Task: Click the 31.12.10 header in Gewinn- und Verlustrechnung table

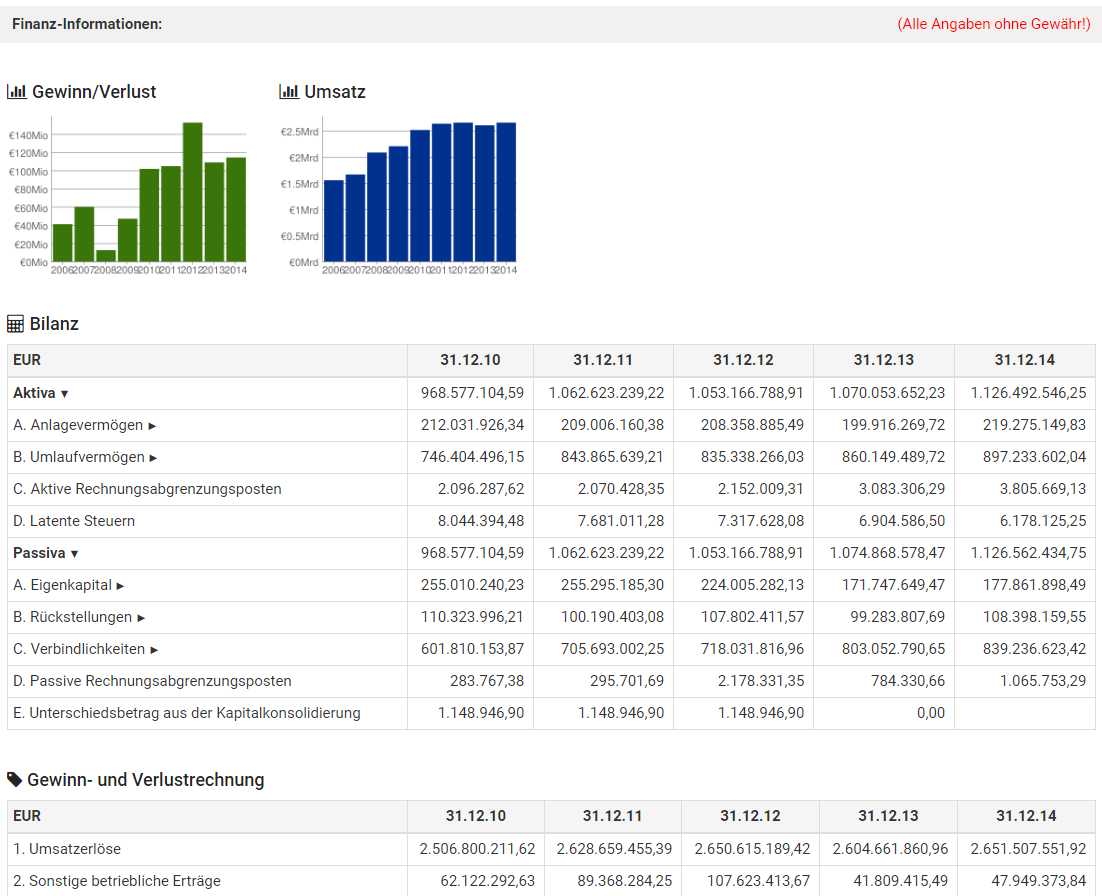Action: coord(475,816)
